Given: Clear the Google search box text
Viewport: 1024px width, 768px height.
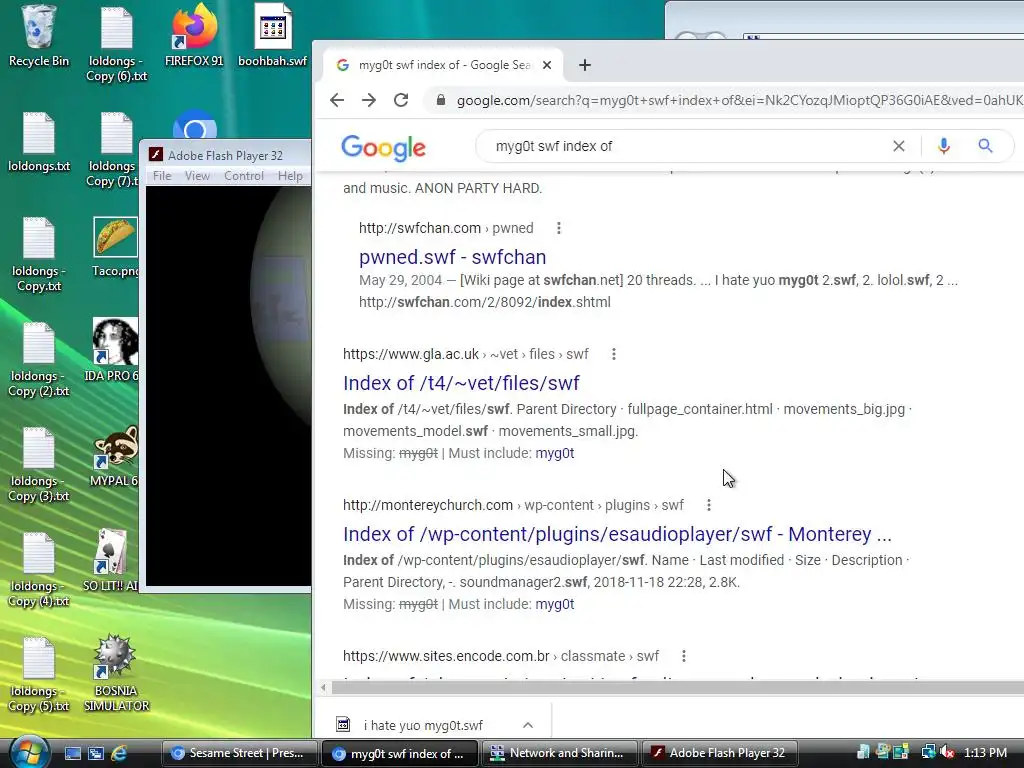Looking at the screenshot, I should click(899, 146).
